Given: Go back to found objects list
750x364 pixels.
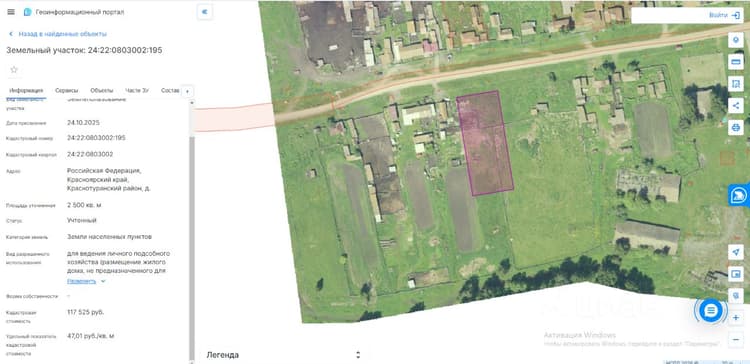Looking at the screenshot, I should click(x=58, y=34).
